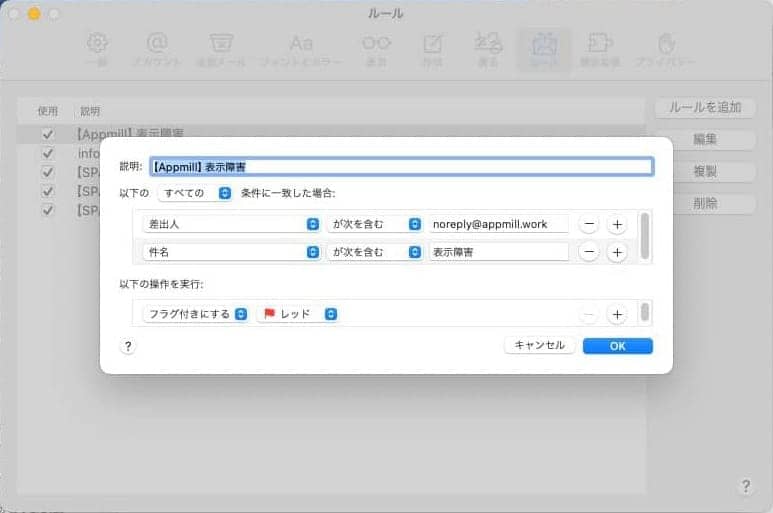Click the actions list scrollbar
This screenshot has width=773, height=513.
coord(644,312)
